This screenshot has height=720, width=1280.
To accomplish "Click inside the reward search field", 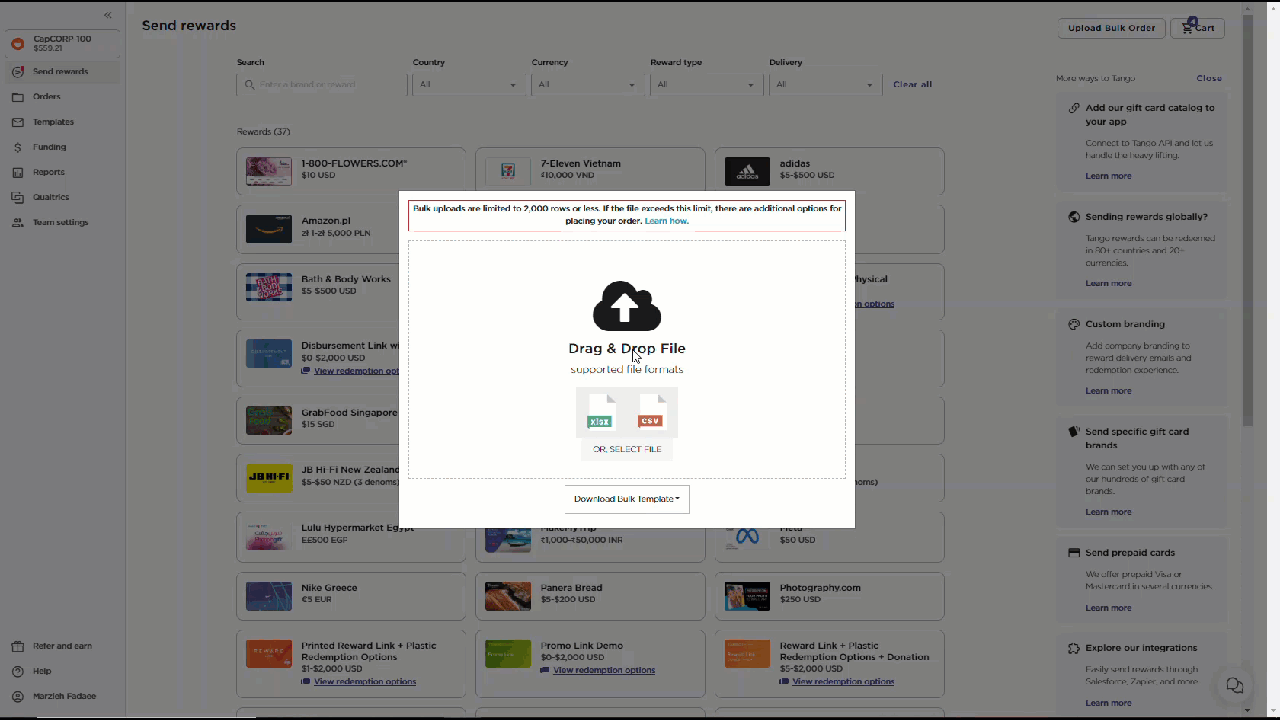I will 320,84.
